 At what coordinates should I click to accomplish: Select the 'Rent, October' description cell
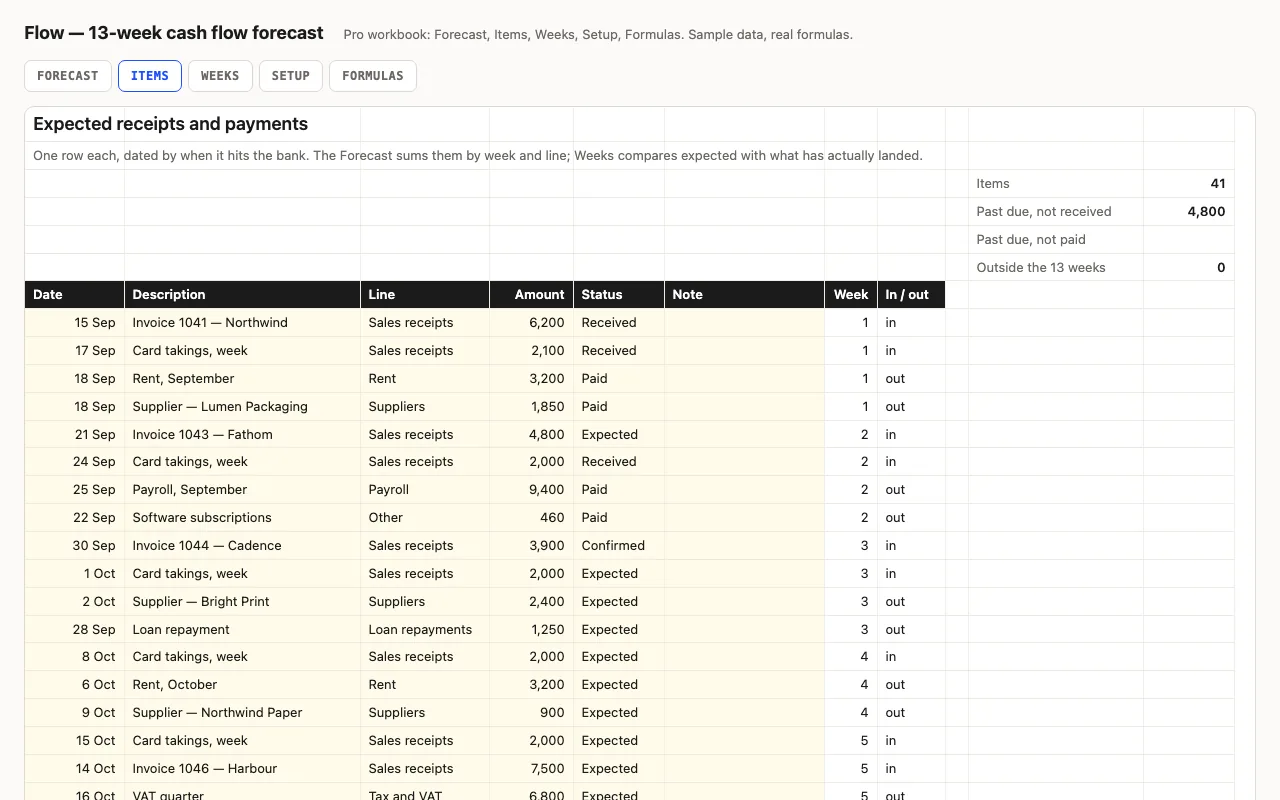point(243,685)
